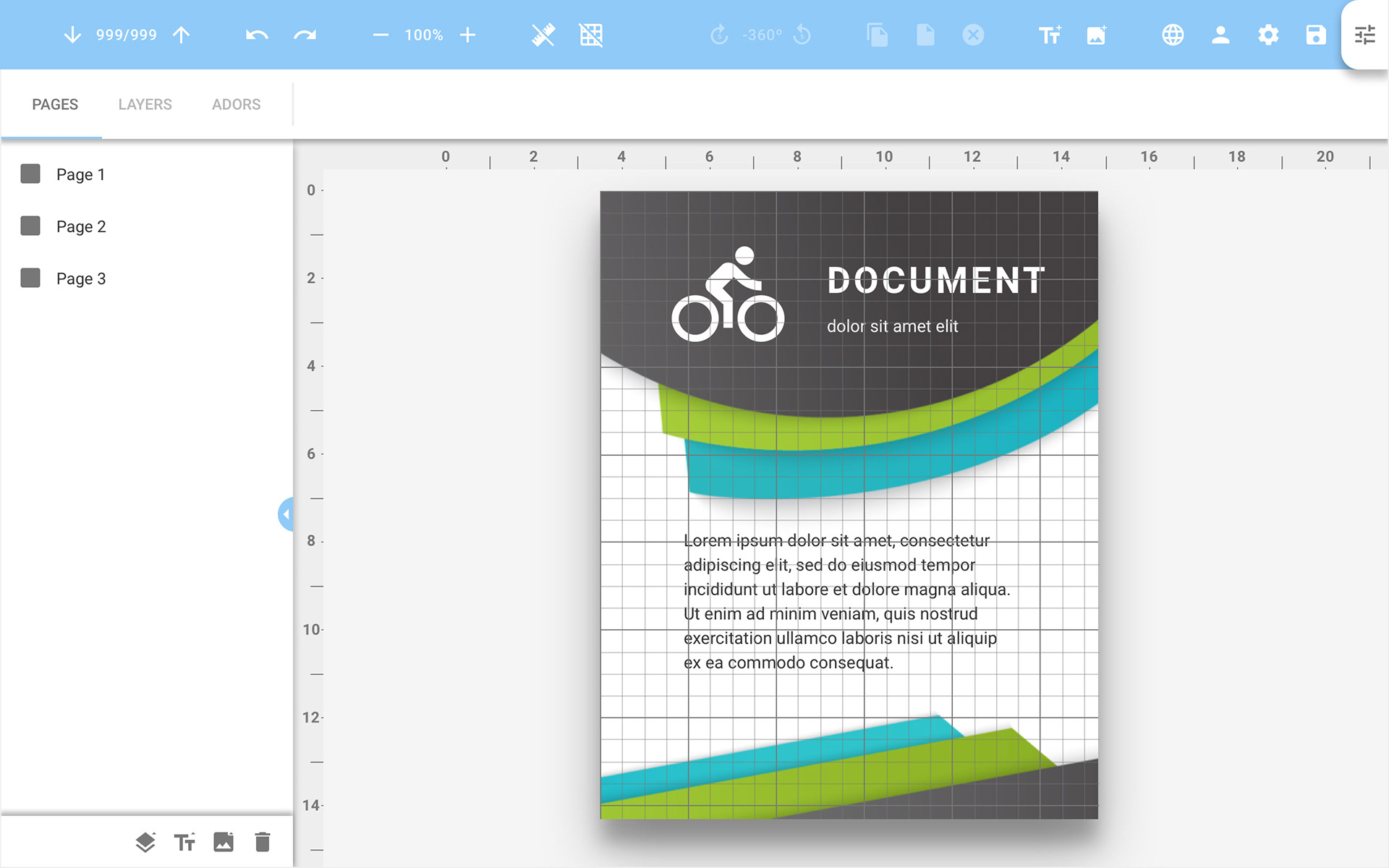This screenshot has width=1389, height=868.
Task: Add a new page with the page icon
Action: [x=925, y=35]
